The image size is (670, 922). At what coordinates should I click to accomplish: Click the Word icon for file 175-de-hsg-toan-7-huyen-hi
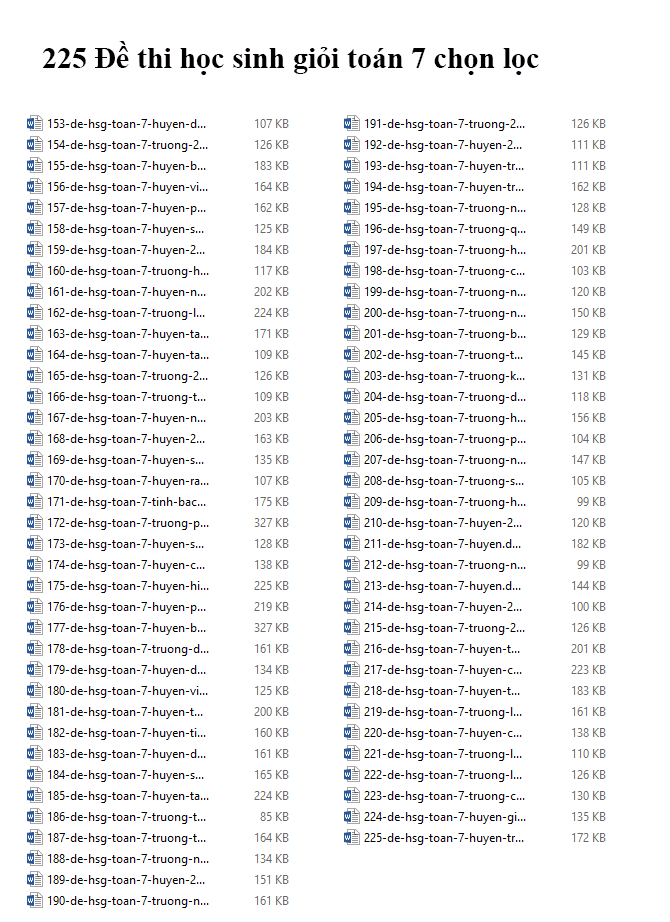[x=35, y=586]
